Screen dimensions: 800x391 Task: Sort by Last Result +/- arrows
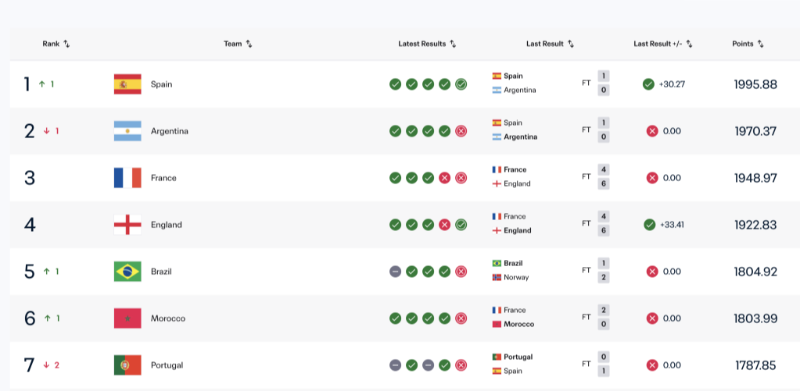click(x=689, y=44)
